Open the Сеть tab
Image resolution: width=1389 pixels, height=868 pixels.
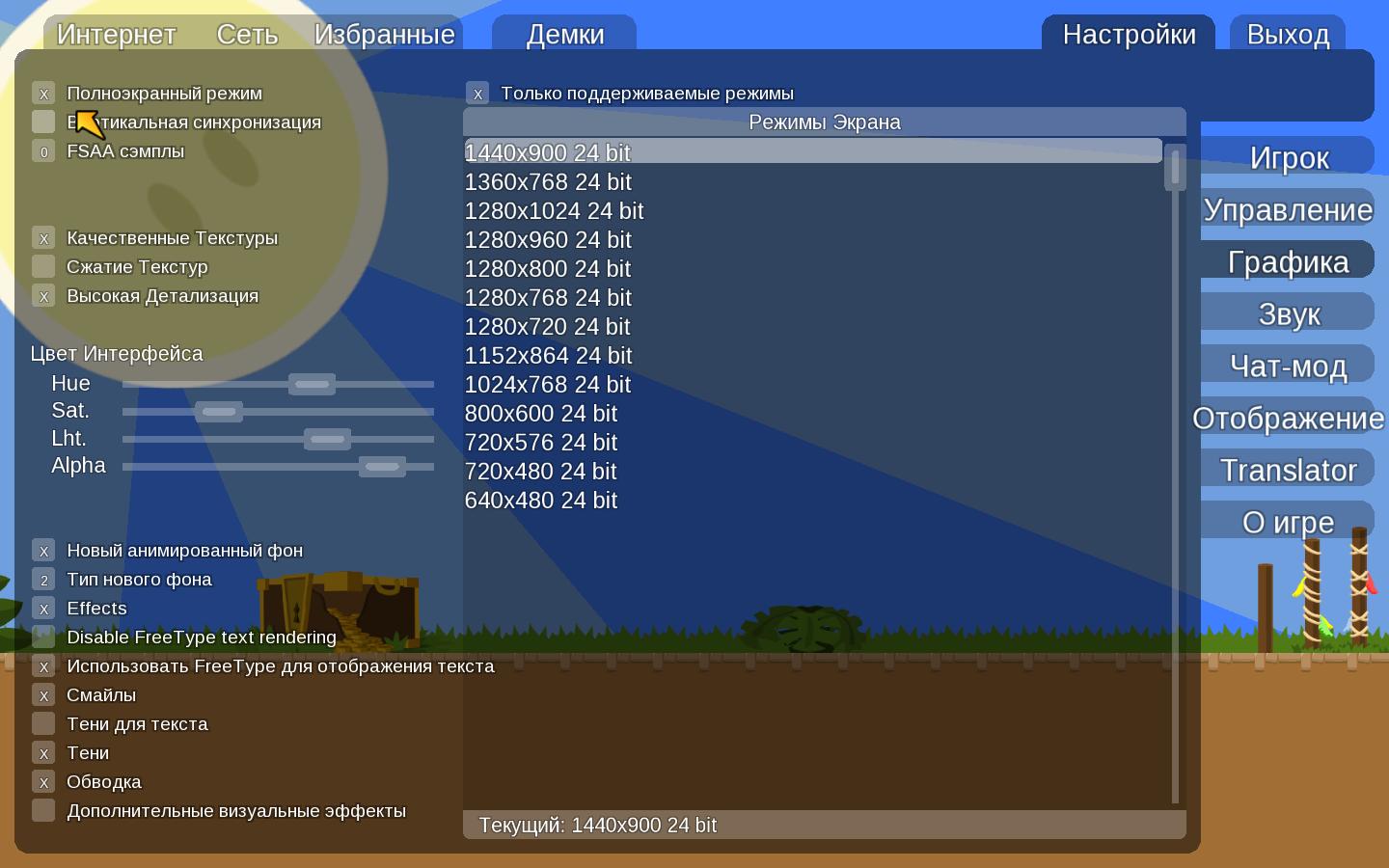tap(248, 34)
